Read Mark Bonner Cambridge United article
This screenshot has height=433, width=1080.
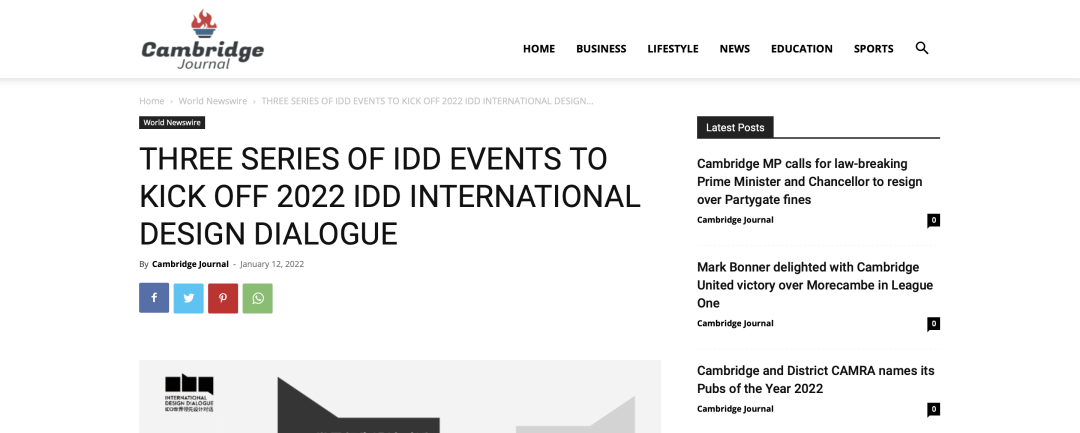coord(815,285)
